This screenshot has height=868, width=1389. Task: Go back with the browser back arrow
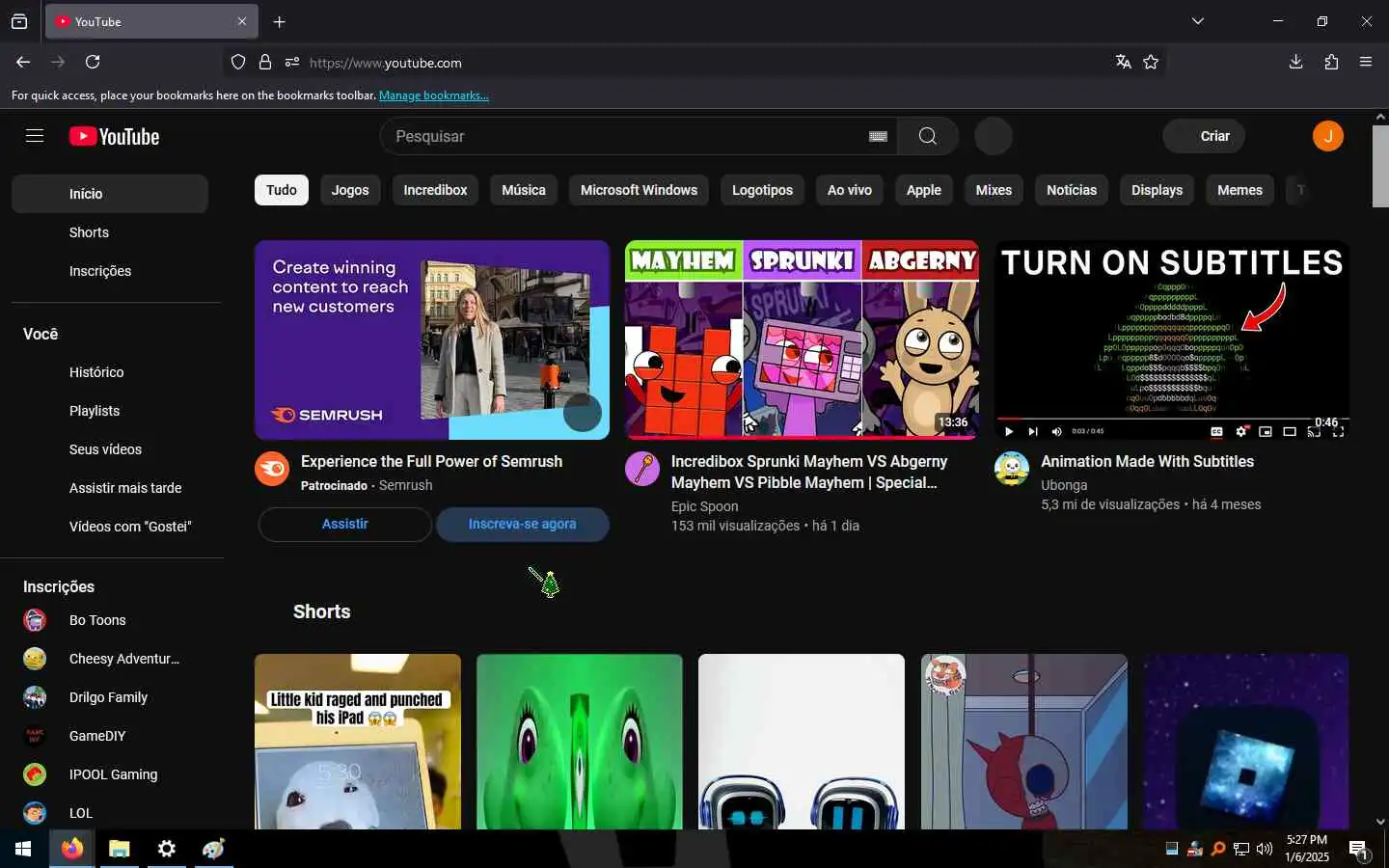click(x=23, y=62)
